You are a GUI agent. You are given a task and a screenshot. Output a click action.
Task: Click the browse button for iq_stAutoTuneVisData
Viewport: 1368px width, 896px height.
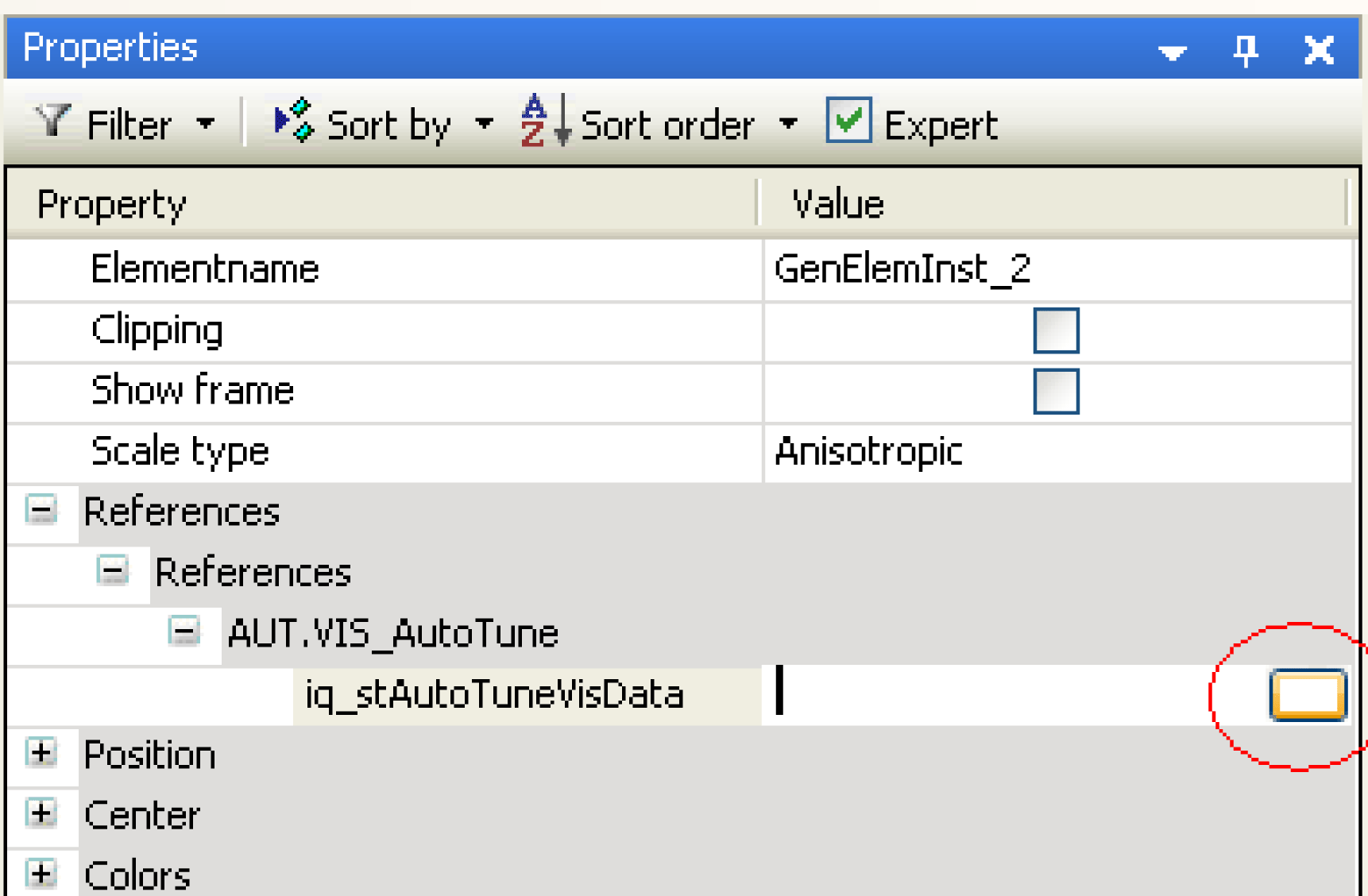tap(1308, 695)
